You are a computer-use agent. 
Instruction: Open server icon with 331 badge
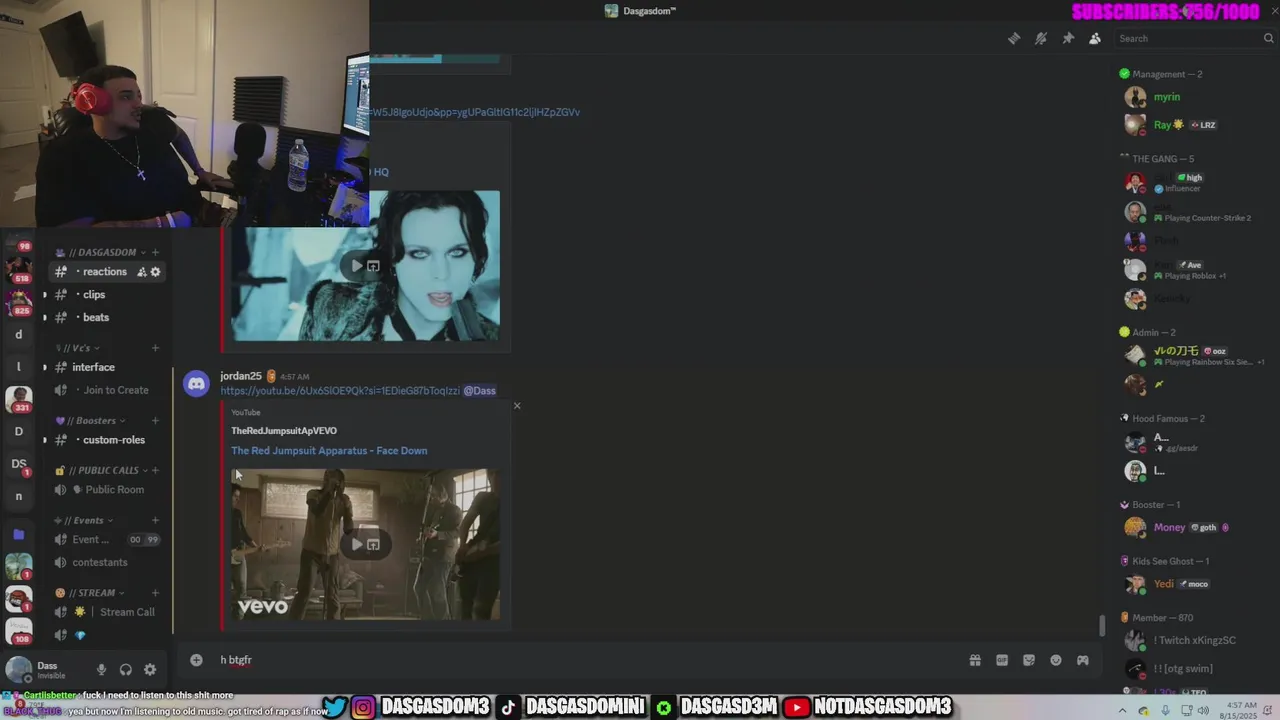coord(19,398)
